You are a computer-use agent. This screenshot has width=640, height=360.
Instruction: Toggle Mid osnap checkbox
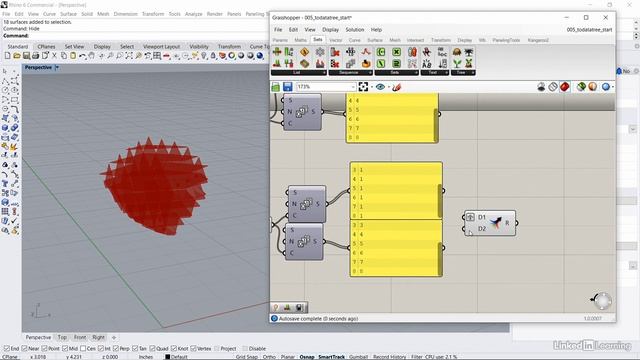65,349
